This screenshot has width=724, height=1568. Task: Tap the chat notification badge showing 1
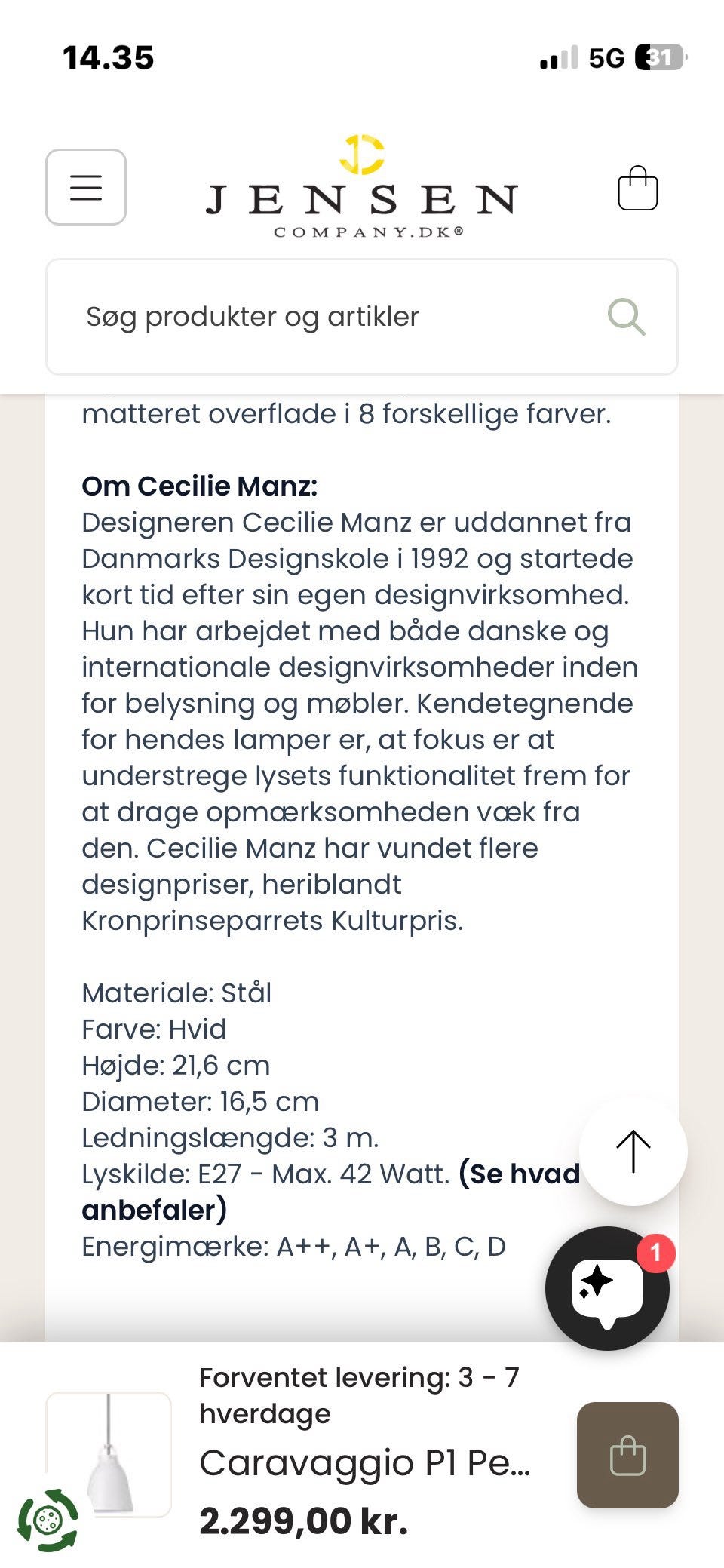click(x=655, y=1253)
